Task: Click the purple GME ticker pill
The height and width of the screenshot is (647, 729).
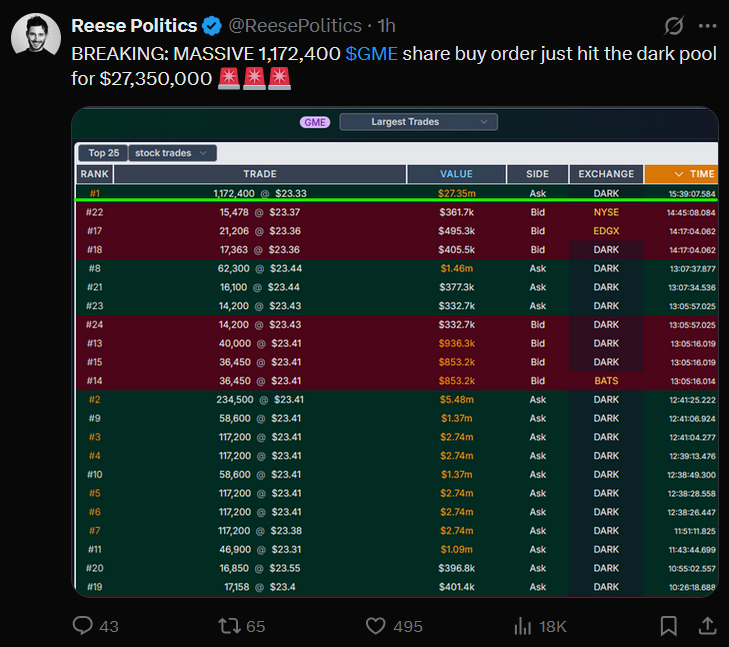Action: (x=315, y=122)
